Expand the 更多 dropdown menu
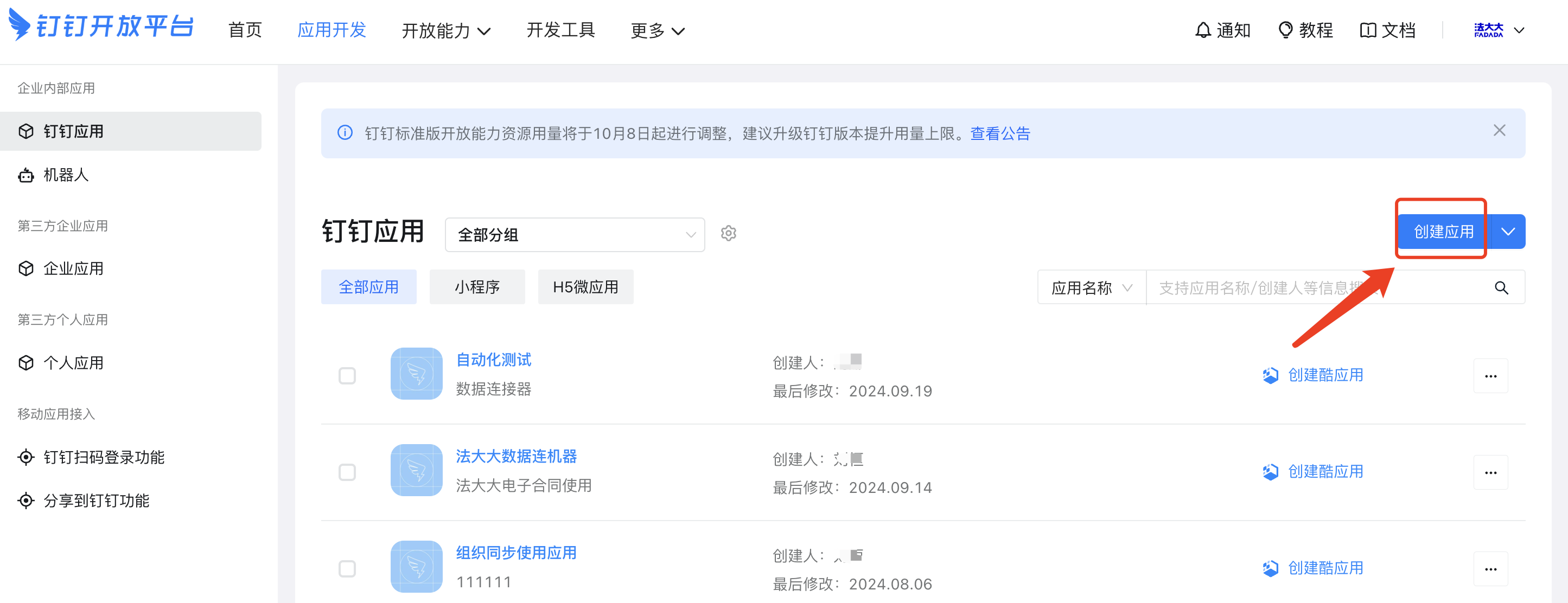Viewport: 1568px width, 603px height. [658, 30]
